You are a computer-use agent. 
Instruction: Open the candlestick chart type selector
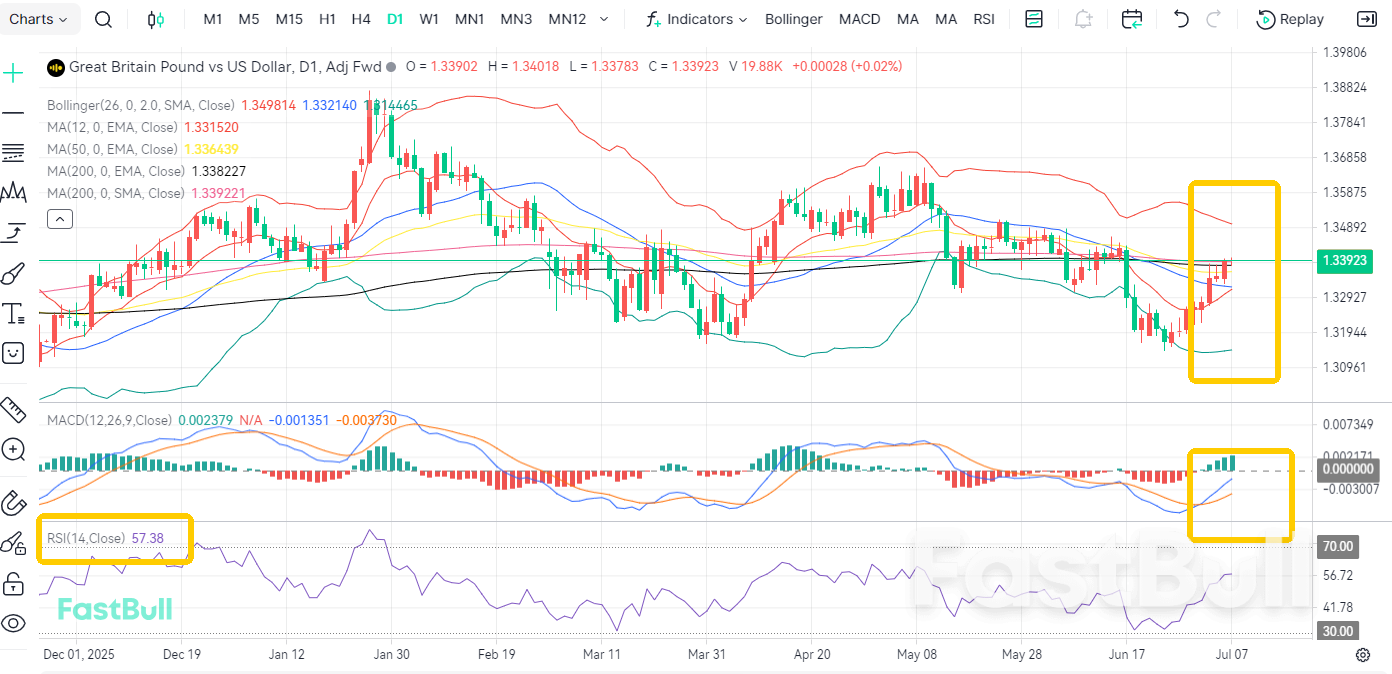[155, 19]
